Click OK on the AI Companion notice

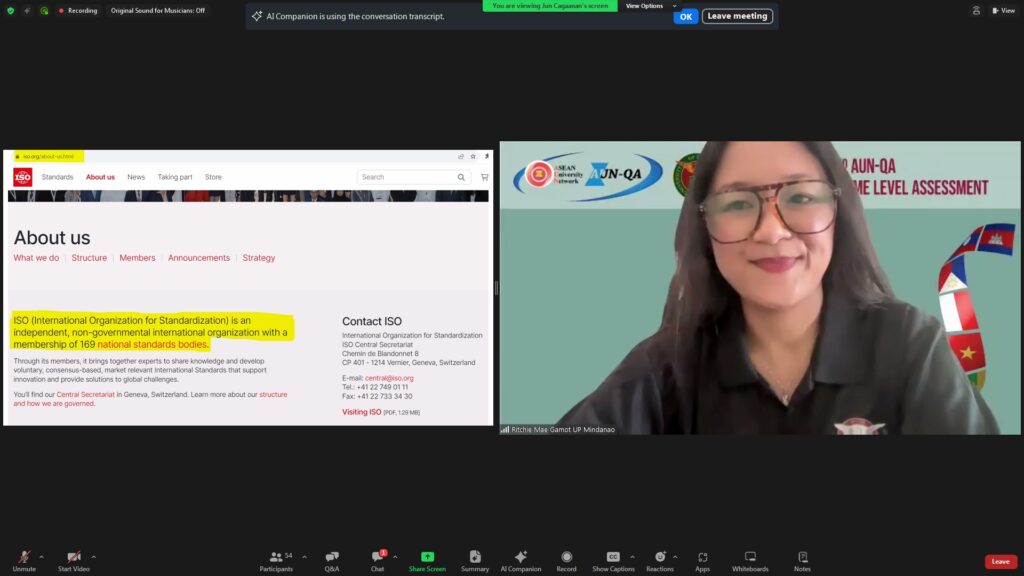[x=685, y=16]
